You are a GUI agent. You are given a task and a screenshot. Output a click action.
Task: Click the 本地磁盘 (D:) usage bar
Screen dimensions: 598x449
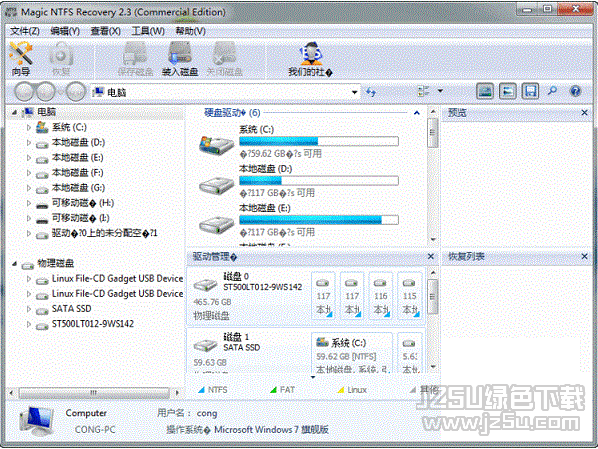pyautogui.click(x=319, y=180)
